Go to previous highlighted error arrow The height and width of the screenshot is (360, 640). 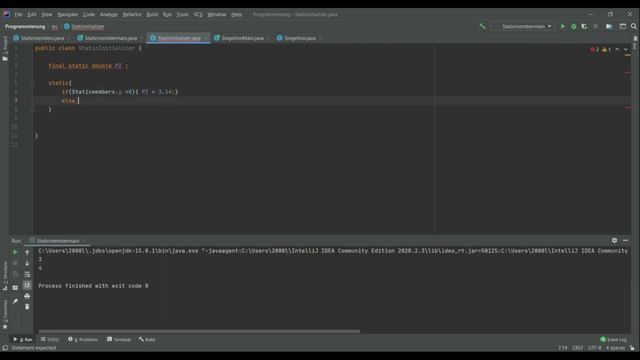pos(617,49)
